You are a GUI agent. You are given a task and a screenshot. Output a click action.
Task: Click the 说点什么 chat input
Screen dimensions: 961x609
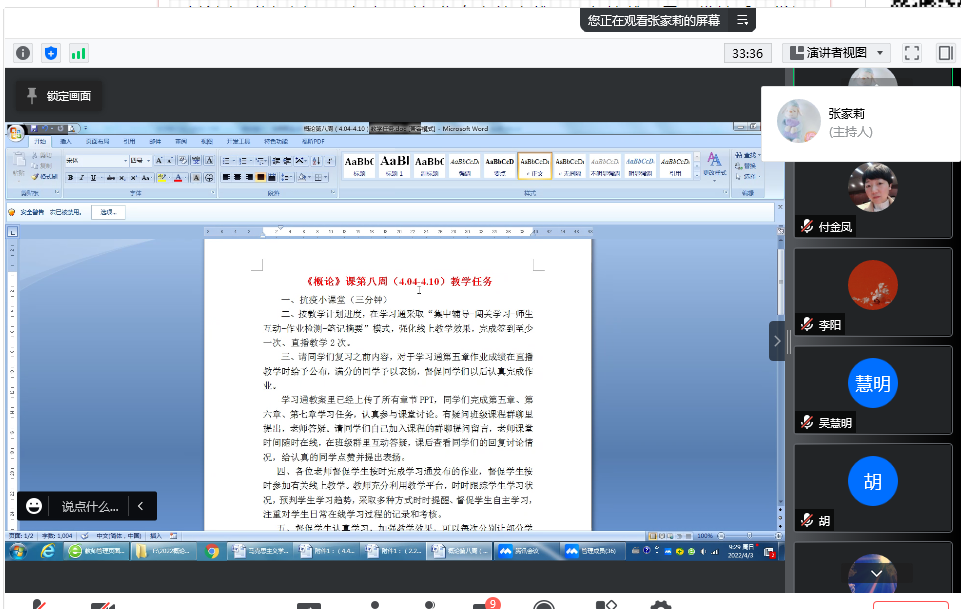click(90, 506)
